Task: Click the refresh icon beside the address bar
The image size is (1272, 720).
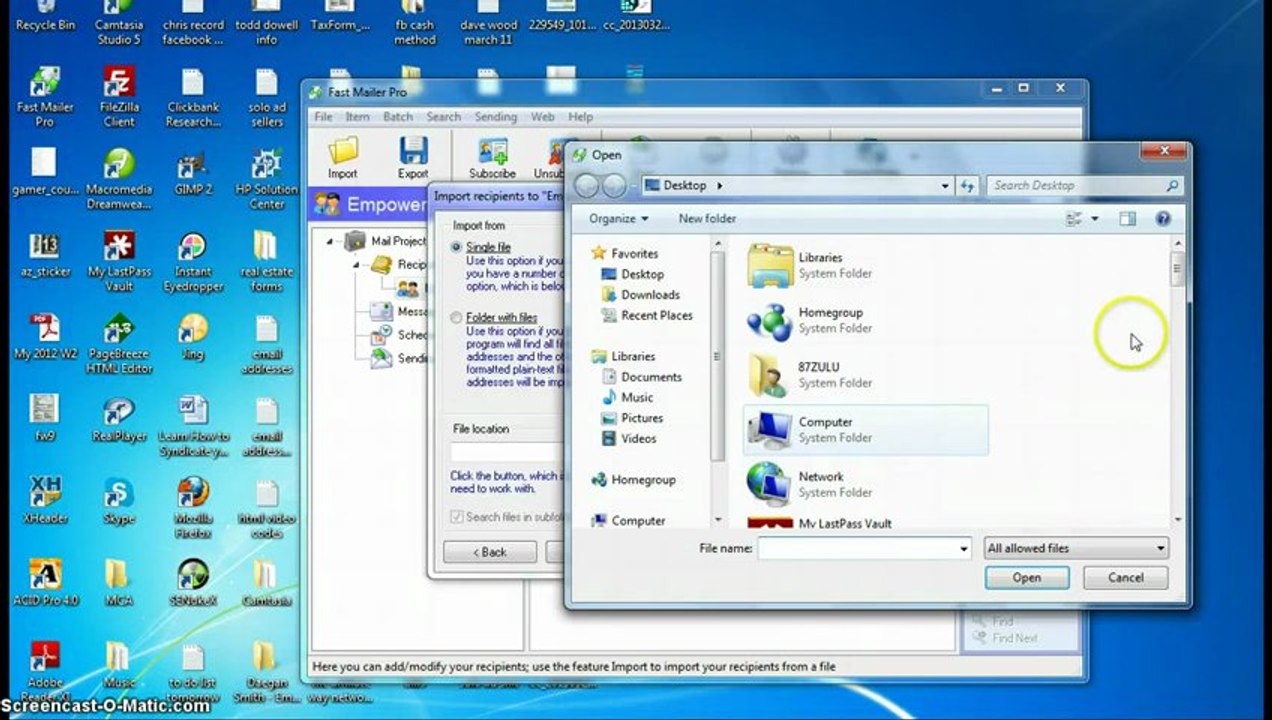Action: 967,185
